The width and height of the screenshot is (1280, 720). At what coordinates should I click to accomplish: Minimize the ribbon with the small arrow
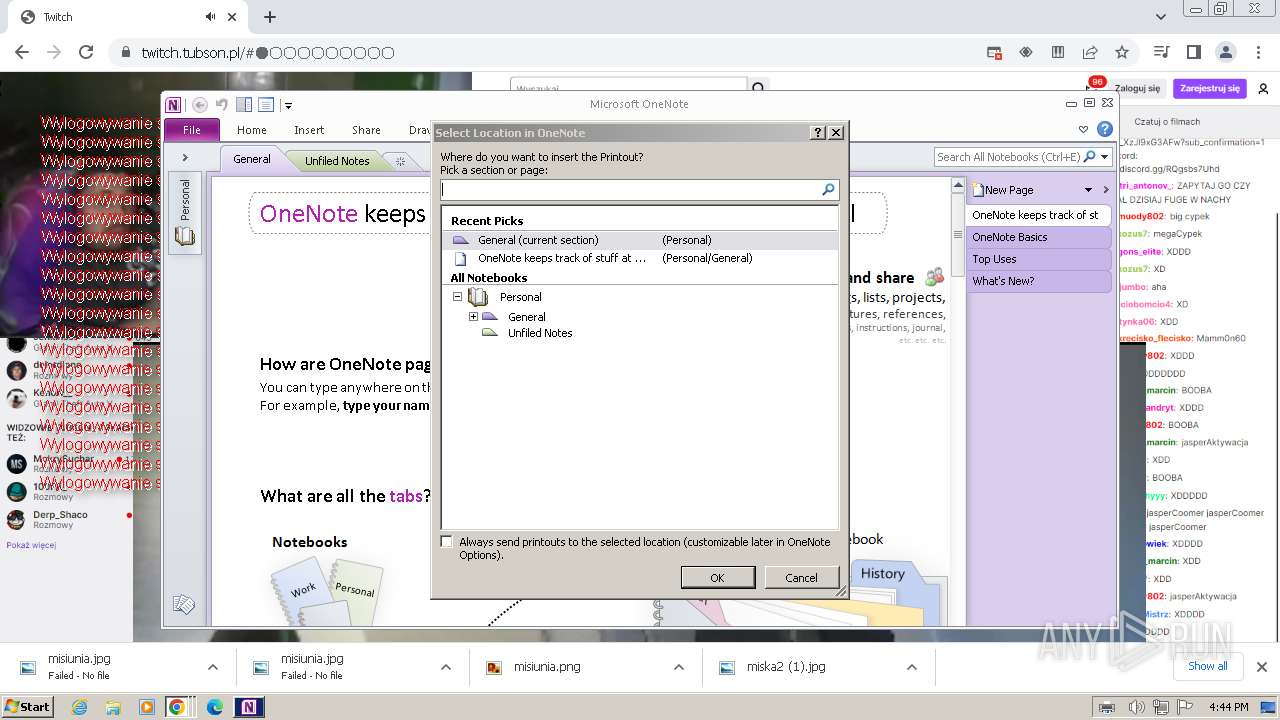click(1083, 129)
